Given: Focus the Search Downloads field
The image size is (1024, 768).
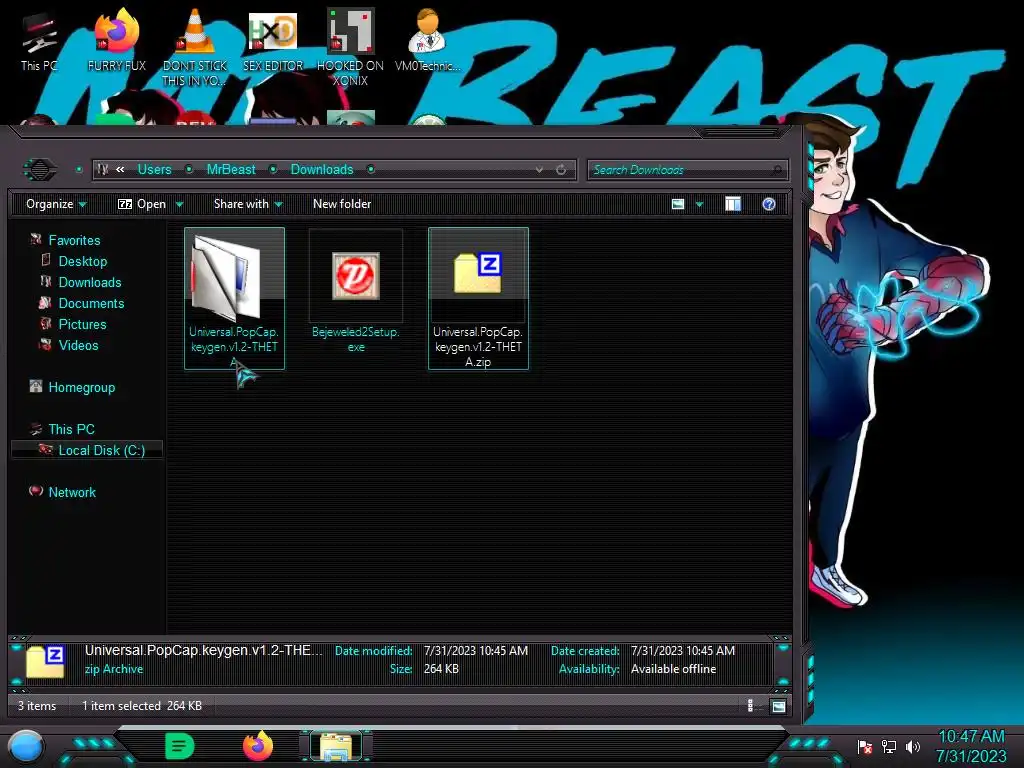Looking at the screenshot, I should pyautogui.click(x=687, y=170).
